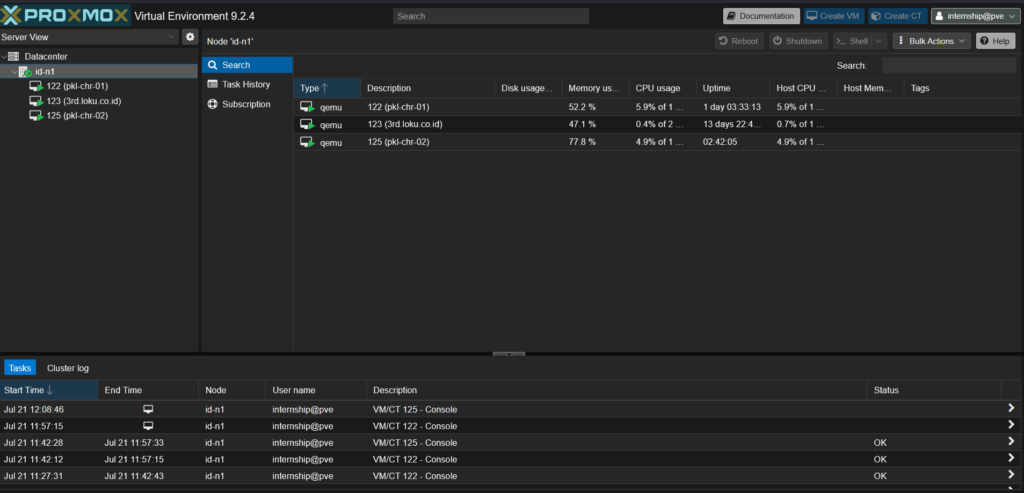Sort tasks by Start Time

tap(49, 390)
